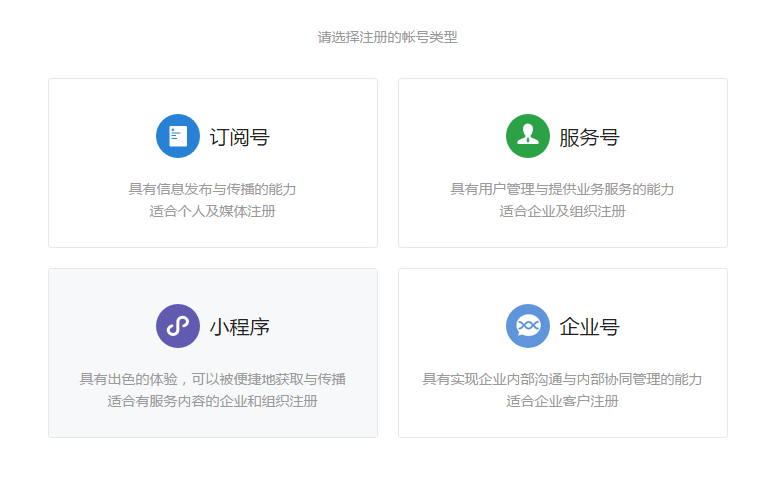Click text 具有实现企业内部沟通与内部协同管理的能力
This screenshot has height=478, width=762.
pos(562,379)
